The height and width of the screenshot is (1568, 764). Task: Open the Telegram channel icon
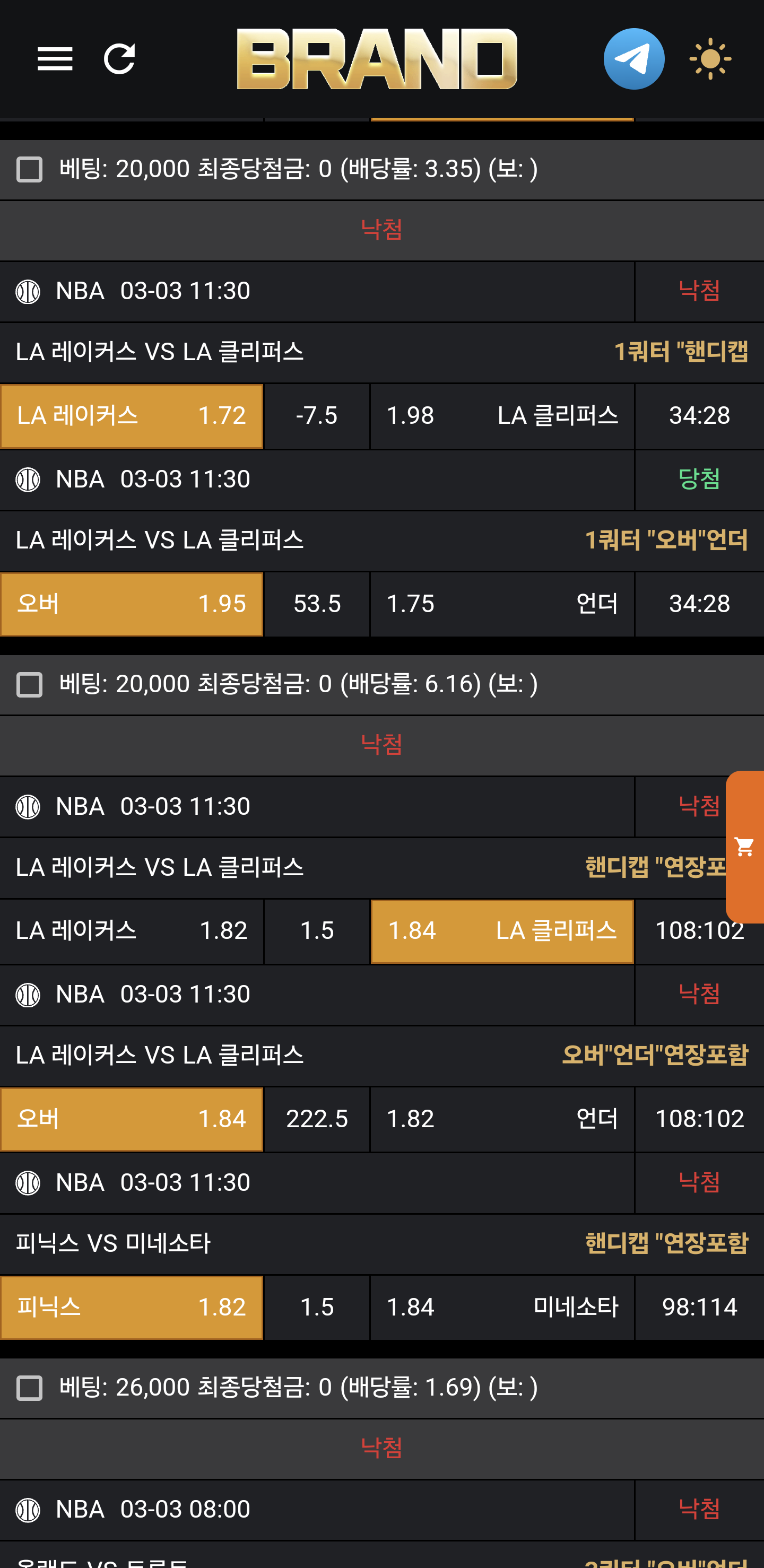633,59
